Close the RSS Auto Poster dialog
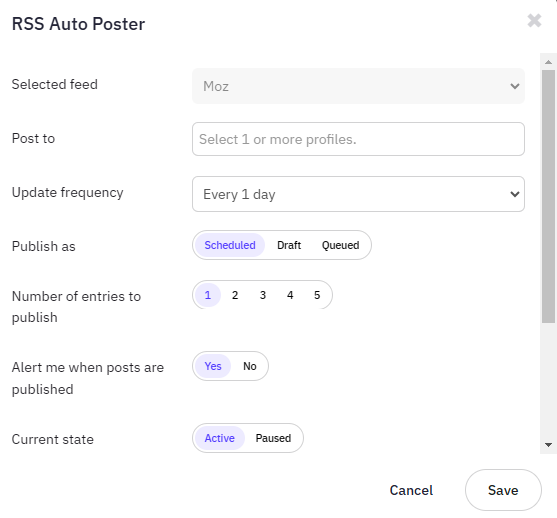Screen dimensions: 557x518 [x=534, y=21]
